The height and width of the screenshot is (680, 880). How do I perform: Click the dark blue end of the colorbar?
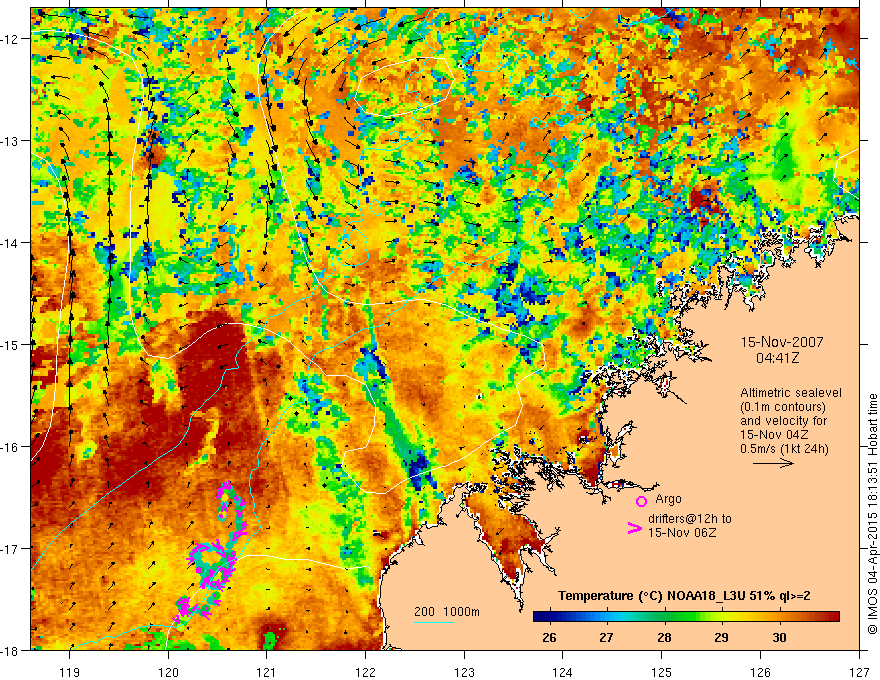[x=540, y=617]
